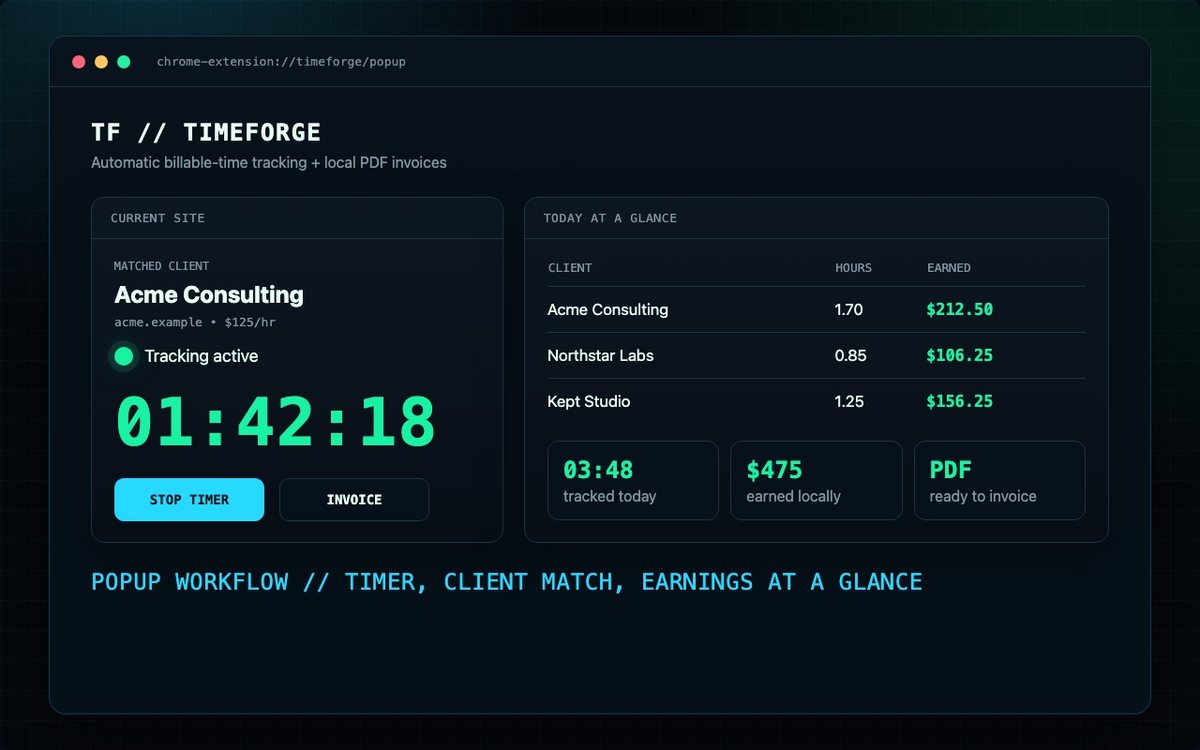Click the 1.25 hours value
Image resolution: width=1200 pixels, height=750 pixels.
[849, 402]
